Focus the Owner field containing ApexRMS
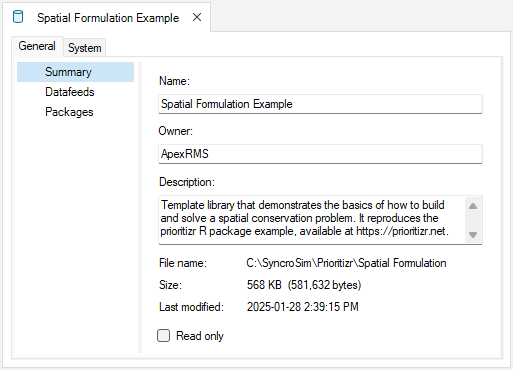513x370 pixels. [320, 154]
